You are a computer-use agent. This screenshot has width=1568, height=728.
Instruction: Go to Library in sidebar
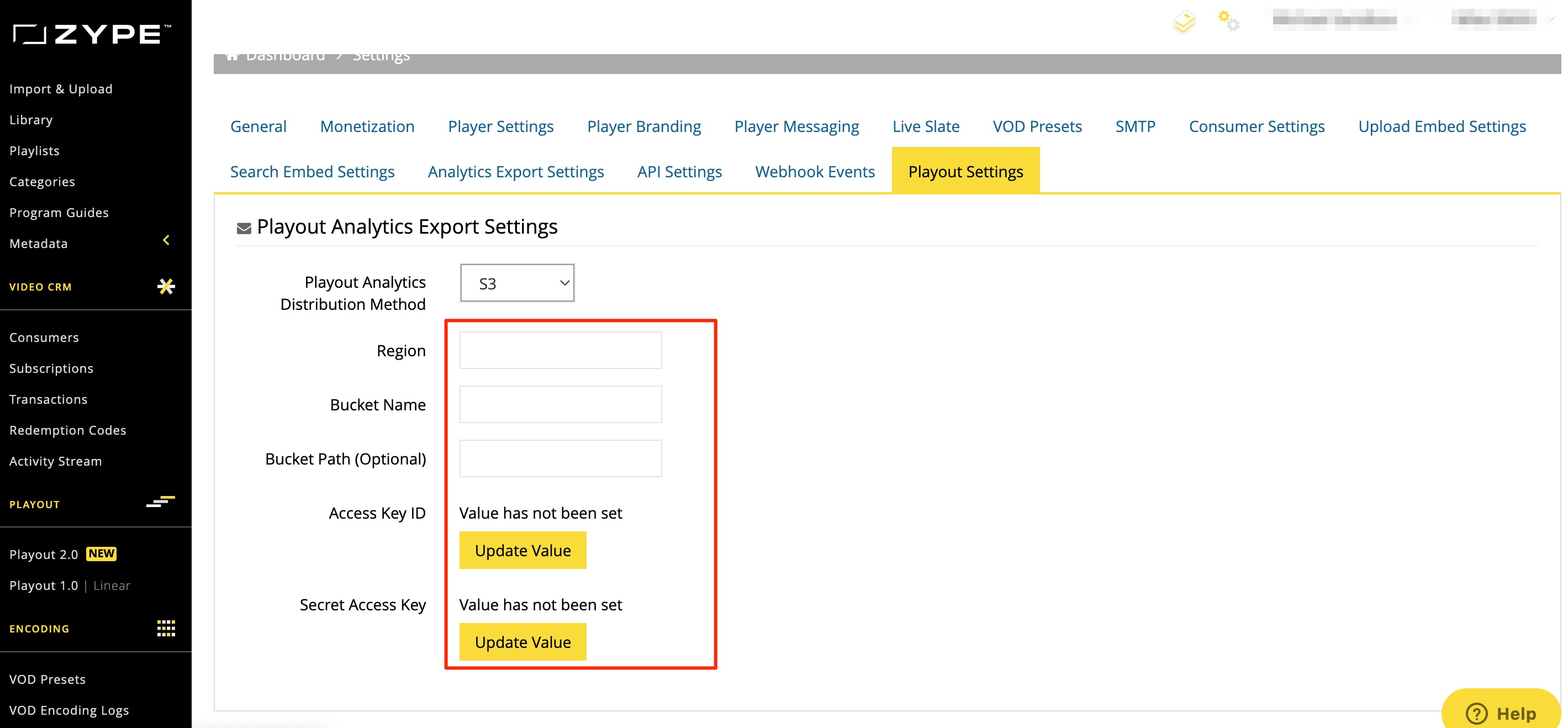[x=31, y=120]
